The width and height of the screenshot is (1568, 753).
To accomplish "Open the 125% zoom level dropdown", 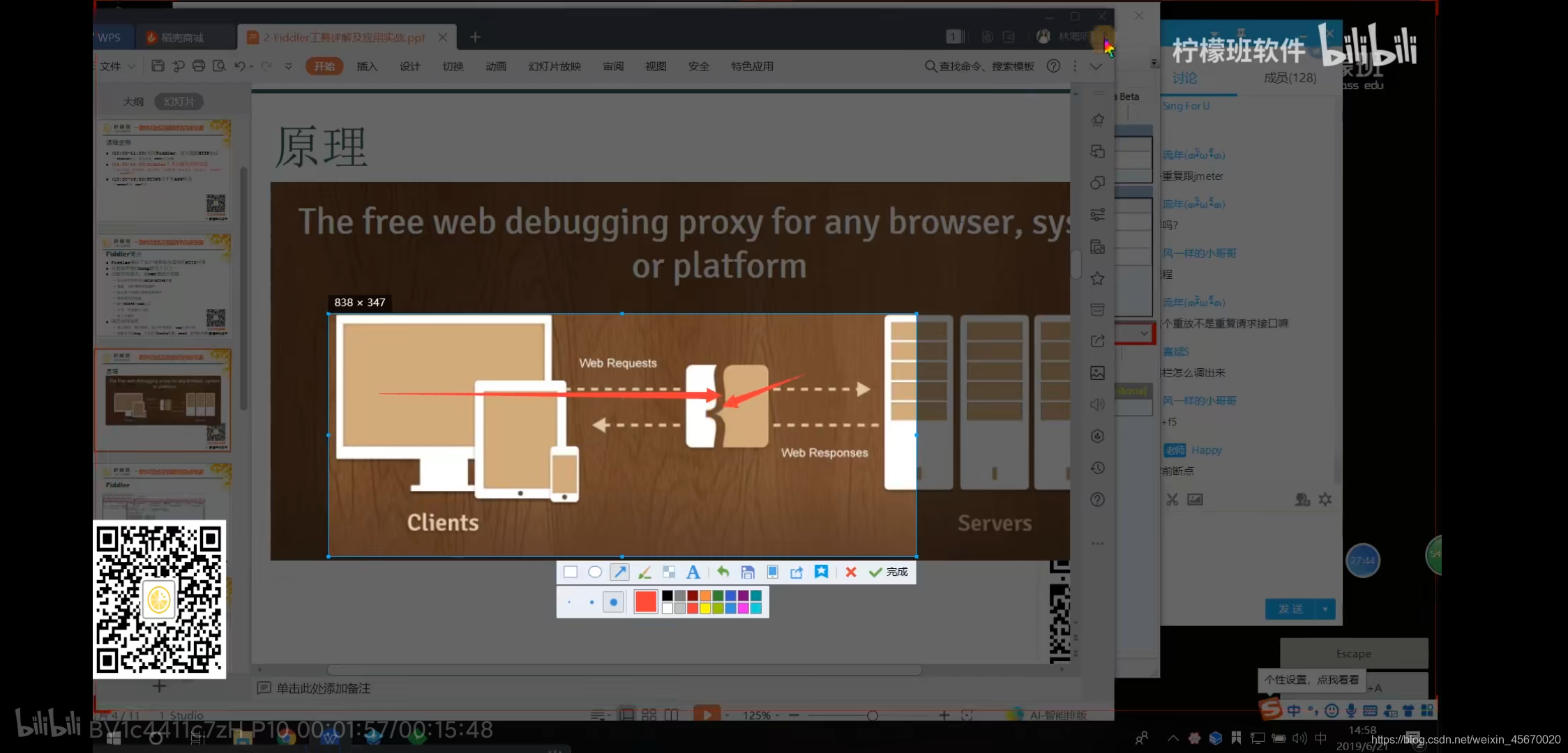I will (760, 715).
